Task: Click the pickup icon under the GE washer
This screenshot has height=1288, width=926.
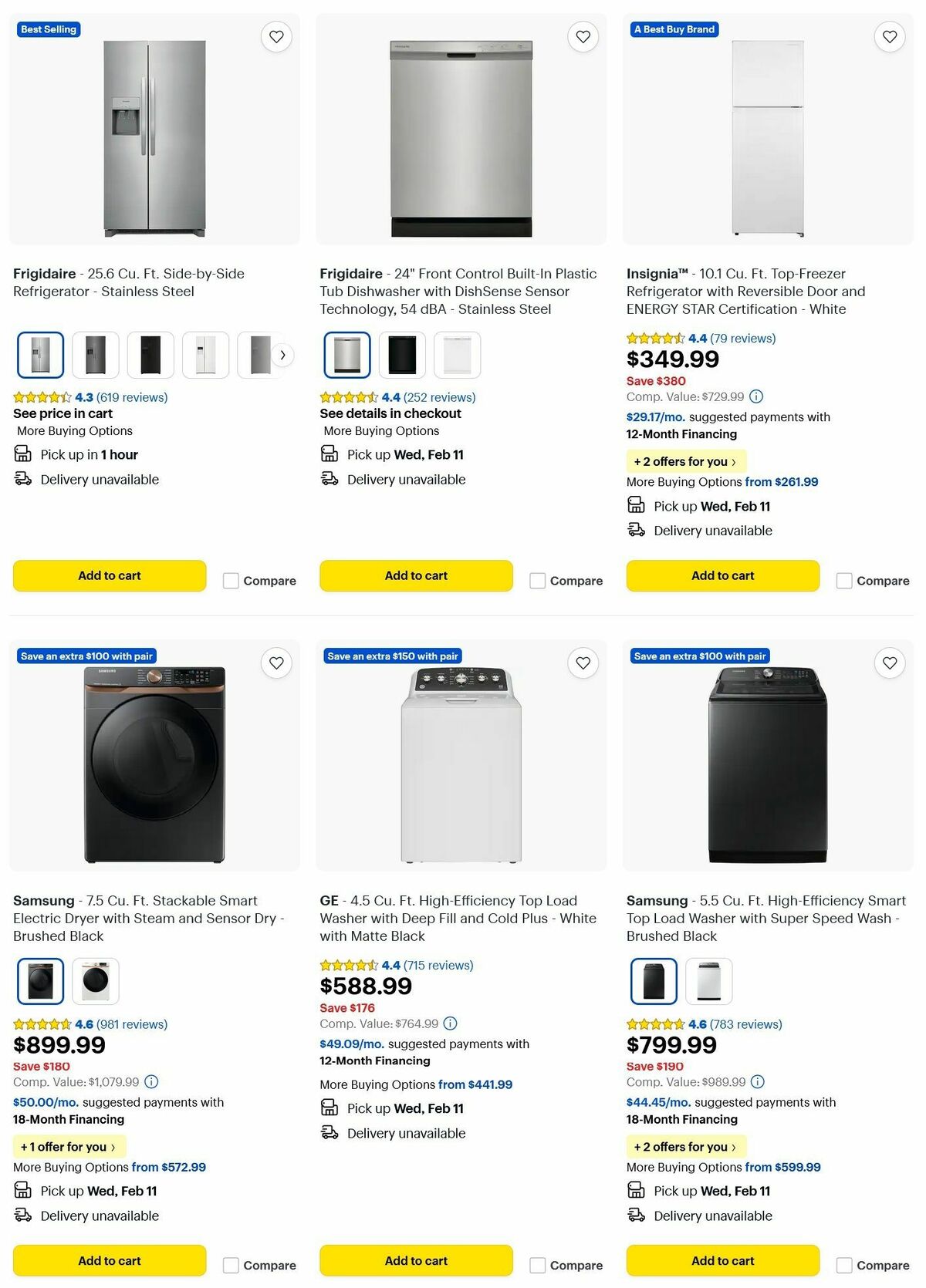Action: click(x=330, y=1108)
